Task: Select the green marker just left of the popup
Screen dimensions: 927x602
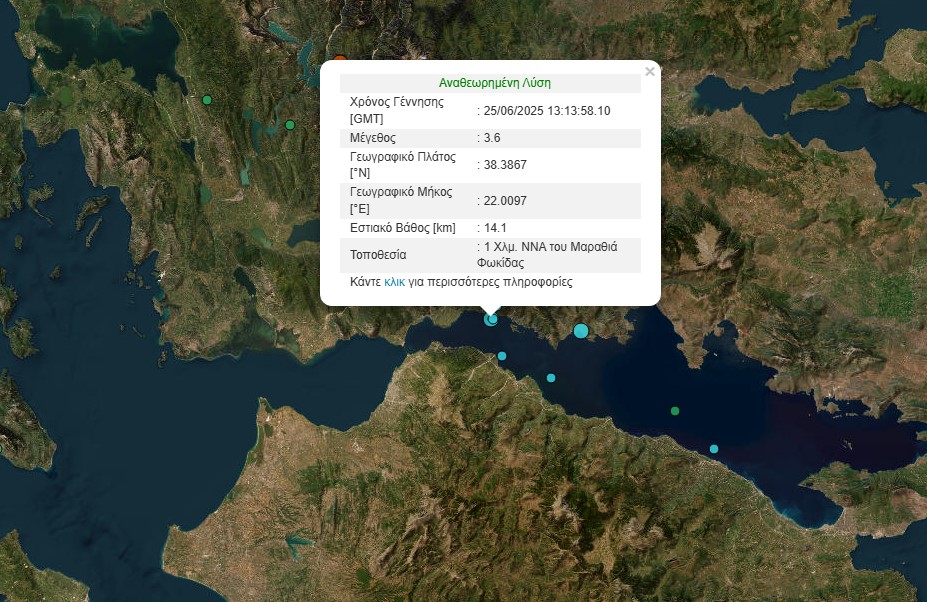Action: (x=290, y=125)
